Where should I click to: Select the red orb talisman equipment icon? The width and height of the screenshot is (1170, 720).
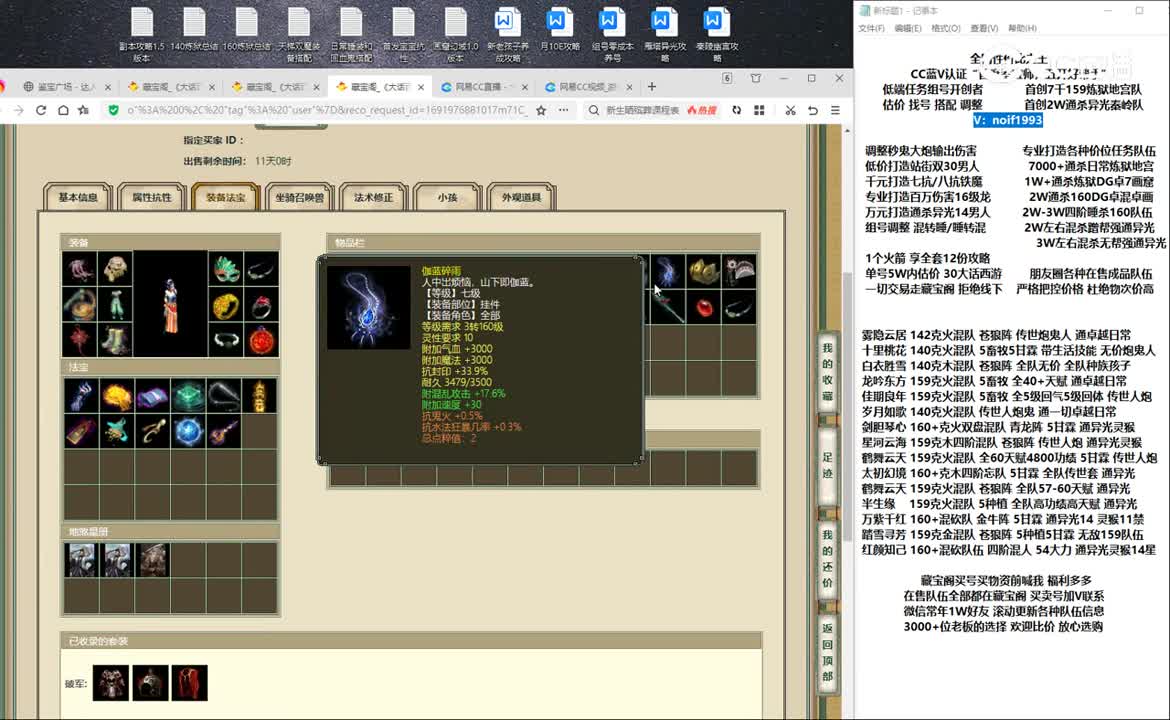click(261, 340)
